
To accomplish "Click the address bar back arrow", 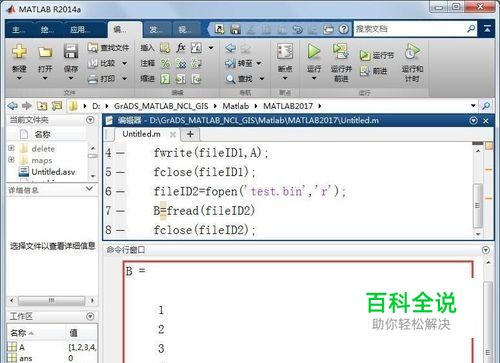I will pyautogui.click(x=13, y=106).
